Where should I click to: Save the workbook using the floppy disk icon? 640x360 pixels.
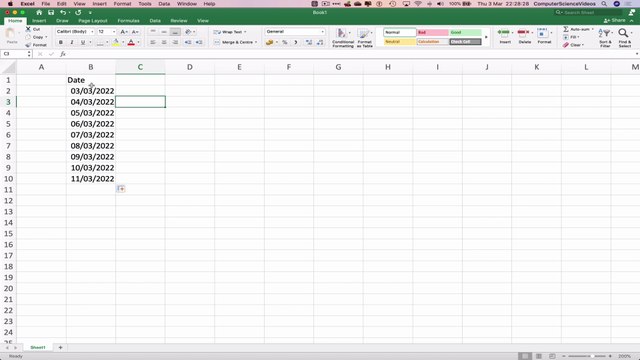(x=51, y=13)
